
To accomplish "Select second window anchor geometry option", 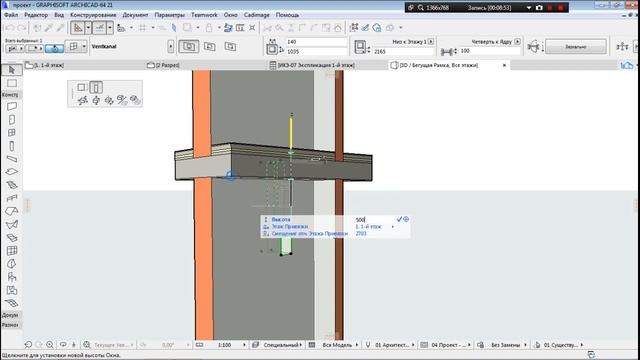I will (210, 47).
